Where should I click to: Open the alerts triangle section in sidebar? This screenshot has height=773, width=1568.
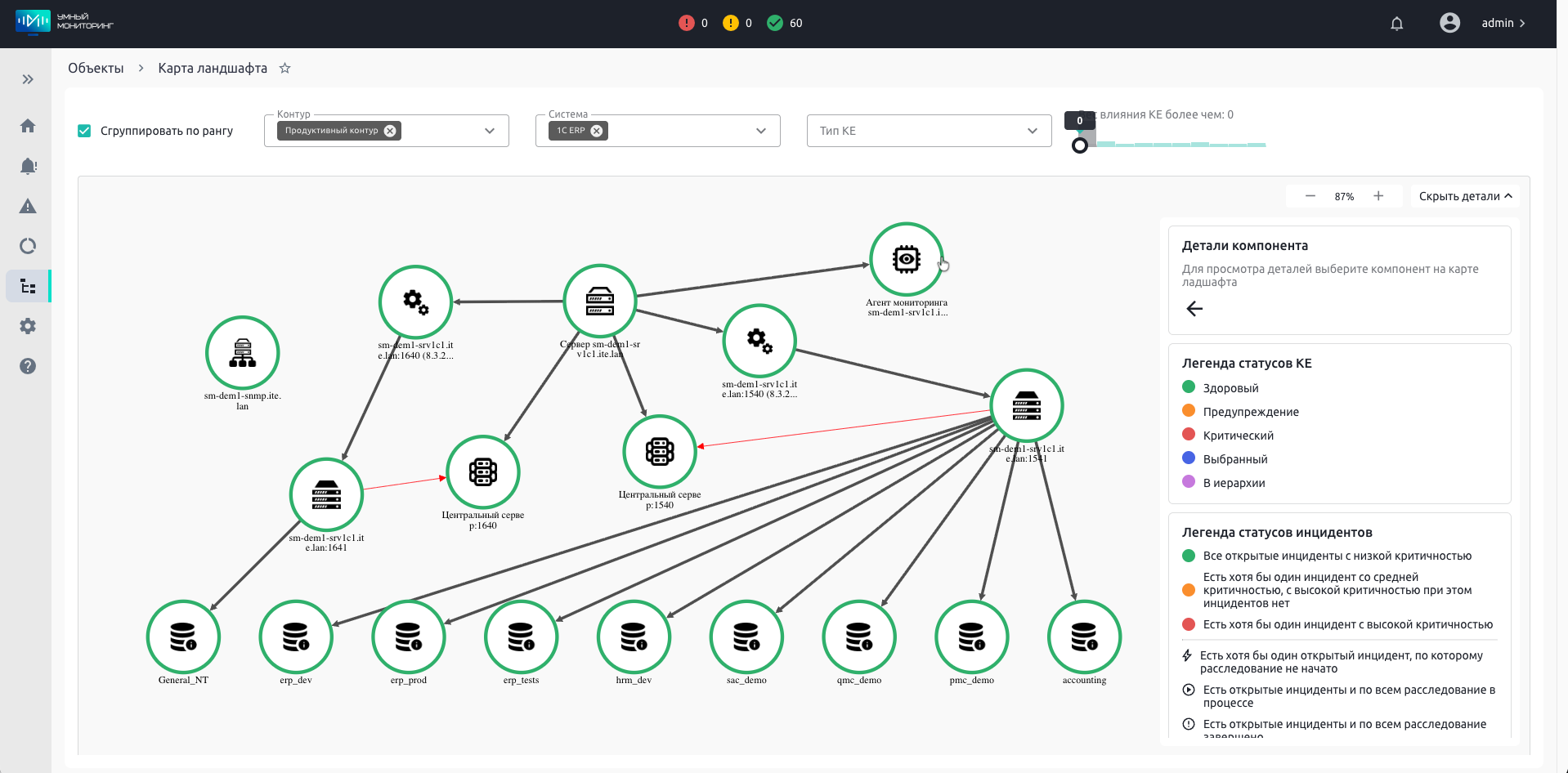[x=28, y=206]
